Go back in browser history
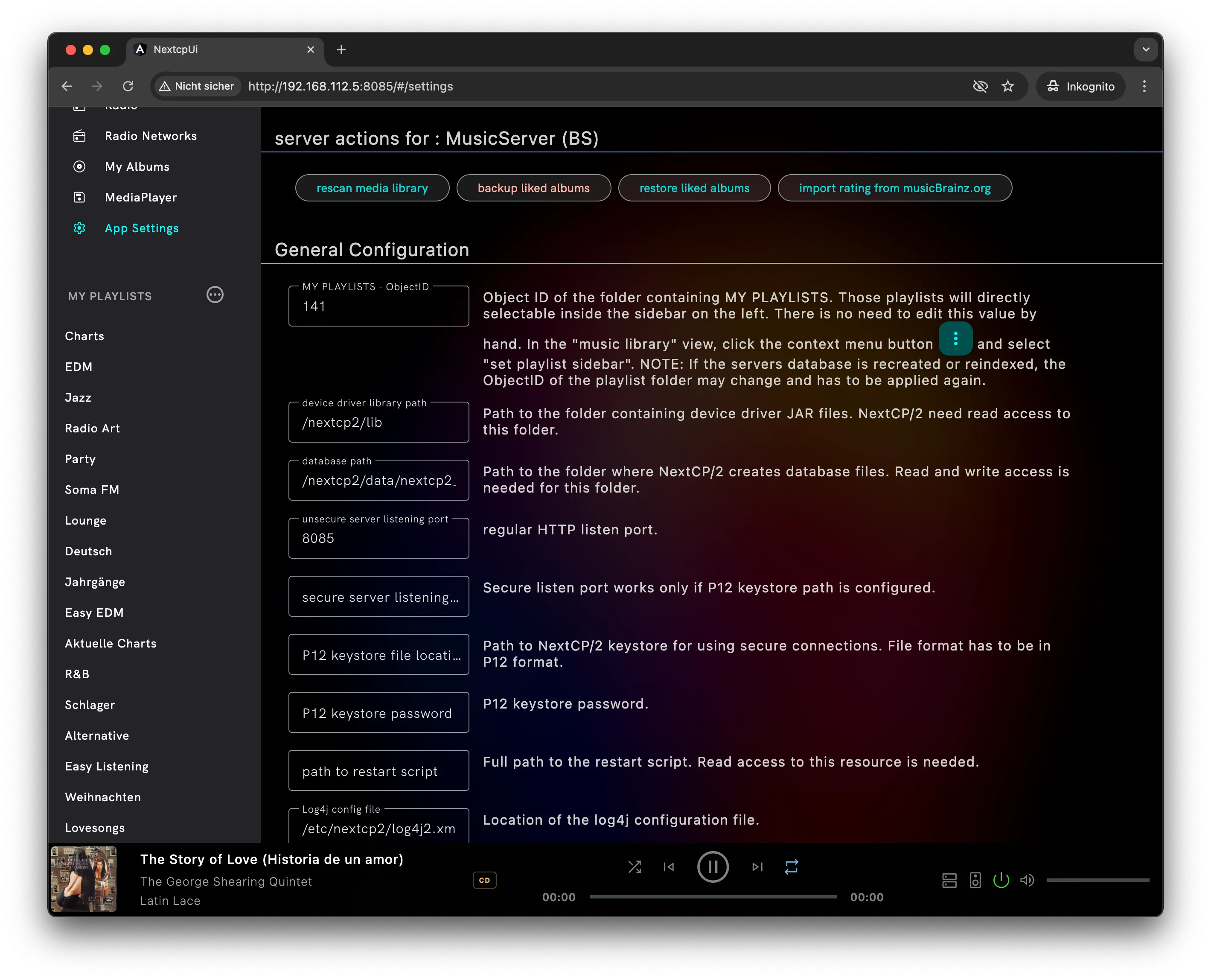Image resolution: width=1211 pixels, height=980 pixels. (67, 86)
